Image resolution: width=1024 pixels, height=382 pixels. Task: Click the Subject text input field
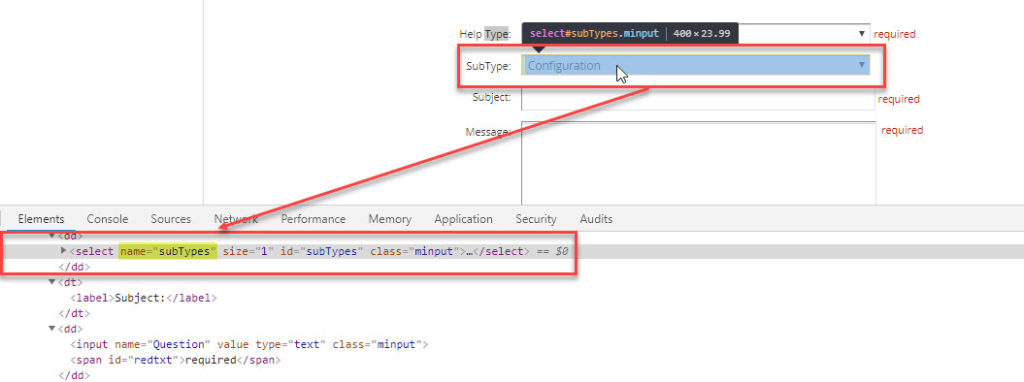coord(698,99)
